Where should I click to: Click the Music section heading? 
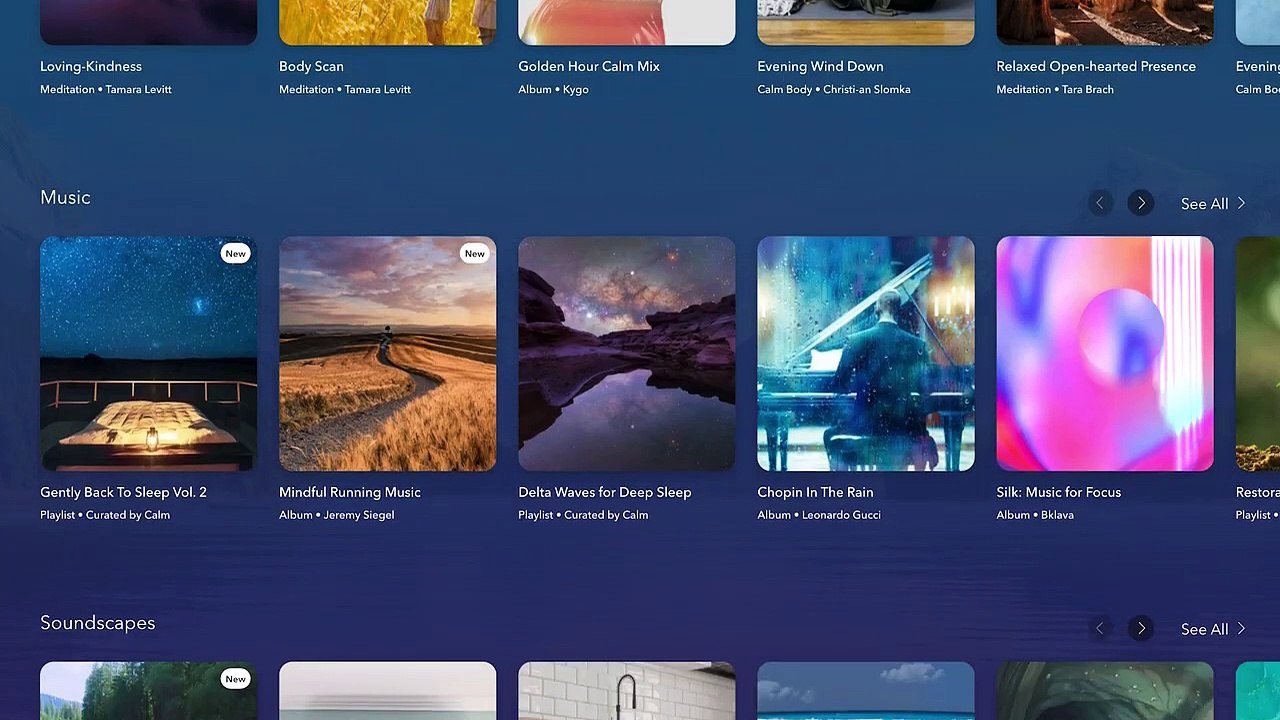tap(65, 197)
